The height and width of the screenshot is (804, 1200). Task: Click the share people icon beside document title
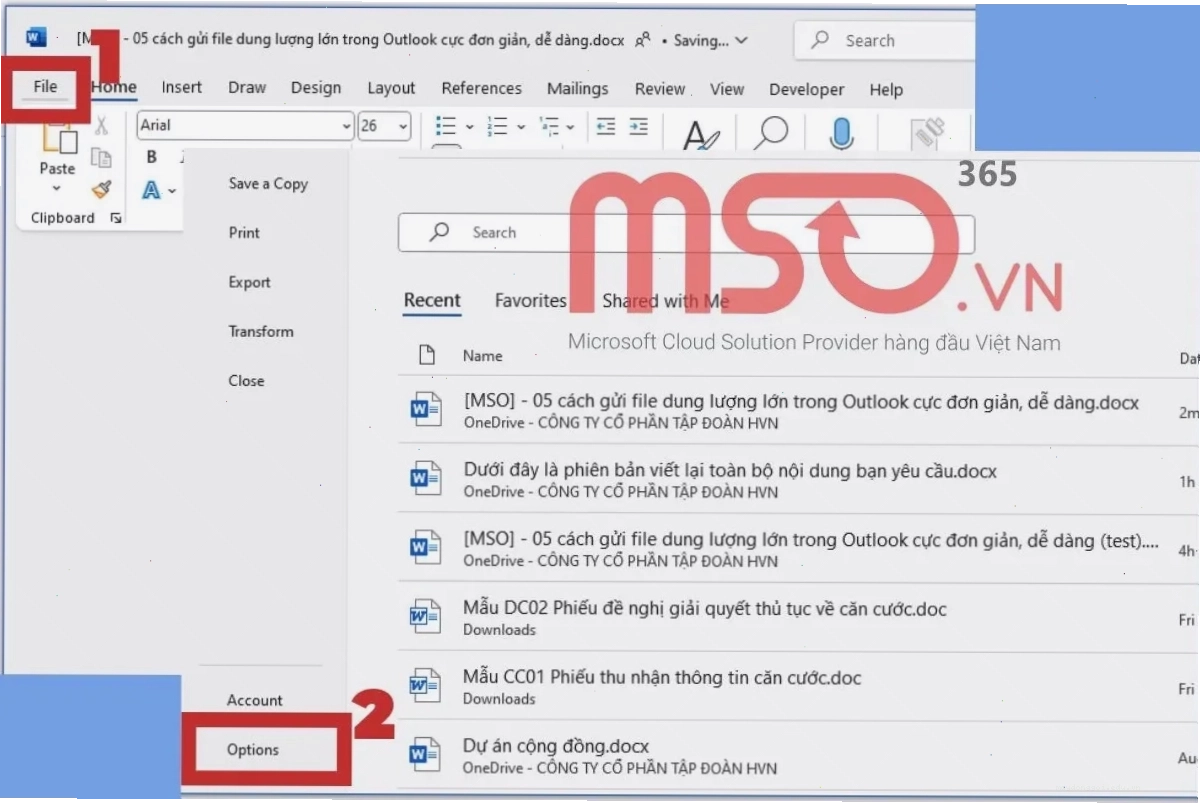644,40
